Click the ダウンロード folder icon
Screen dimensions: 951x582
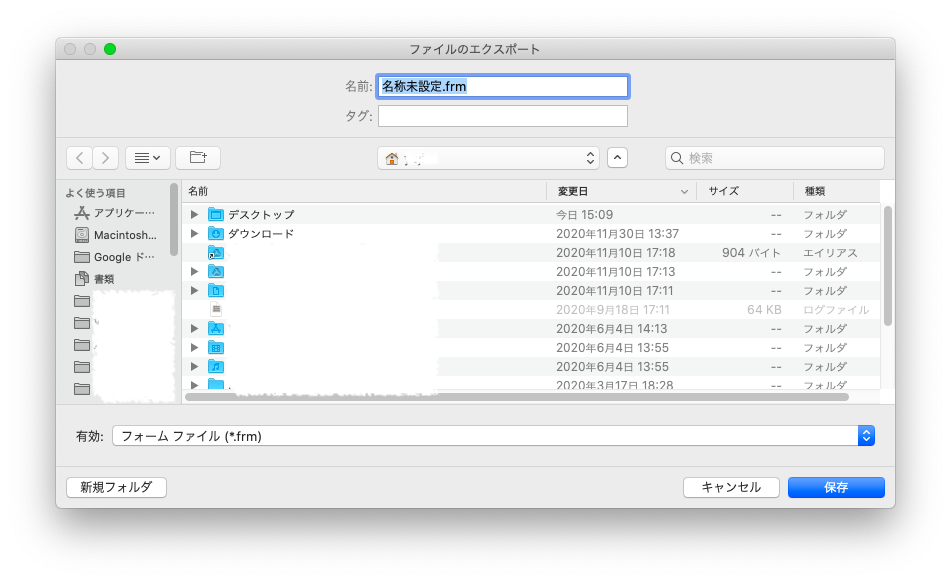click(x=216, y=234)
